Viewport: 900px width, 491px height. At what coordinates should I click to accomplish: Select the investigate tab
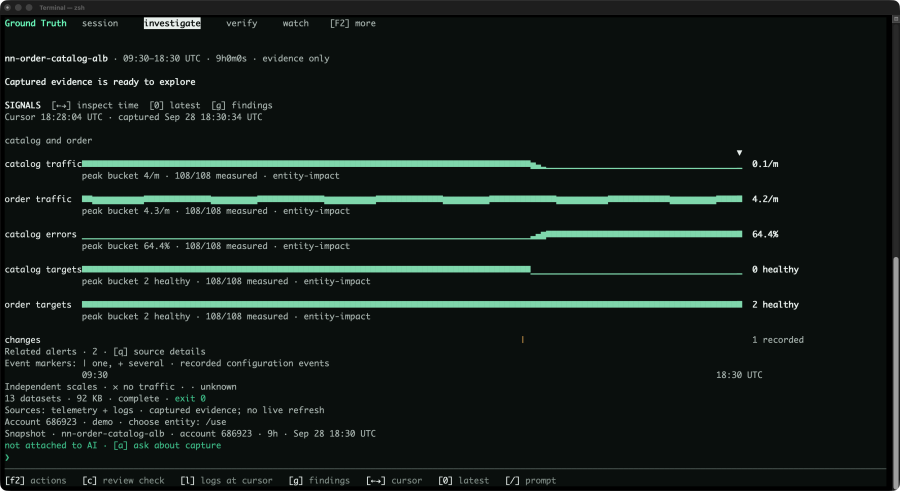point(172,24)
